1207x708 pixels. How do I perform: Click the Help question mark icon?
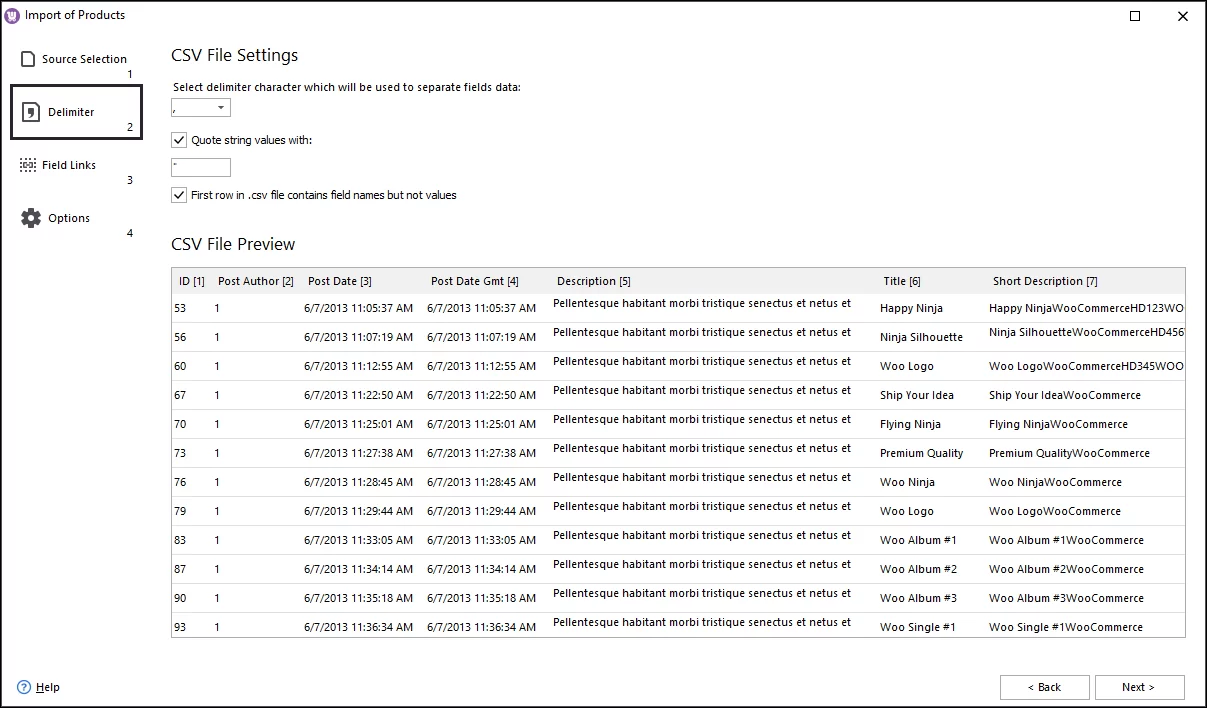(24, 687)
